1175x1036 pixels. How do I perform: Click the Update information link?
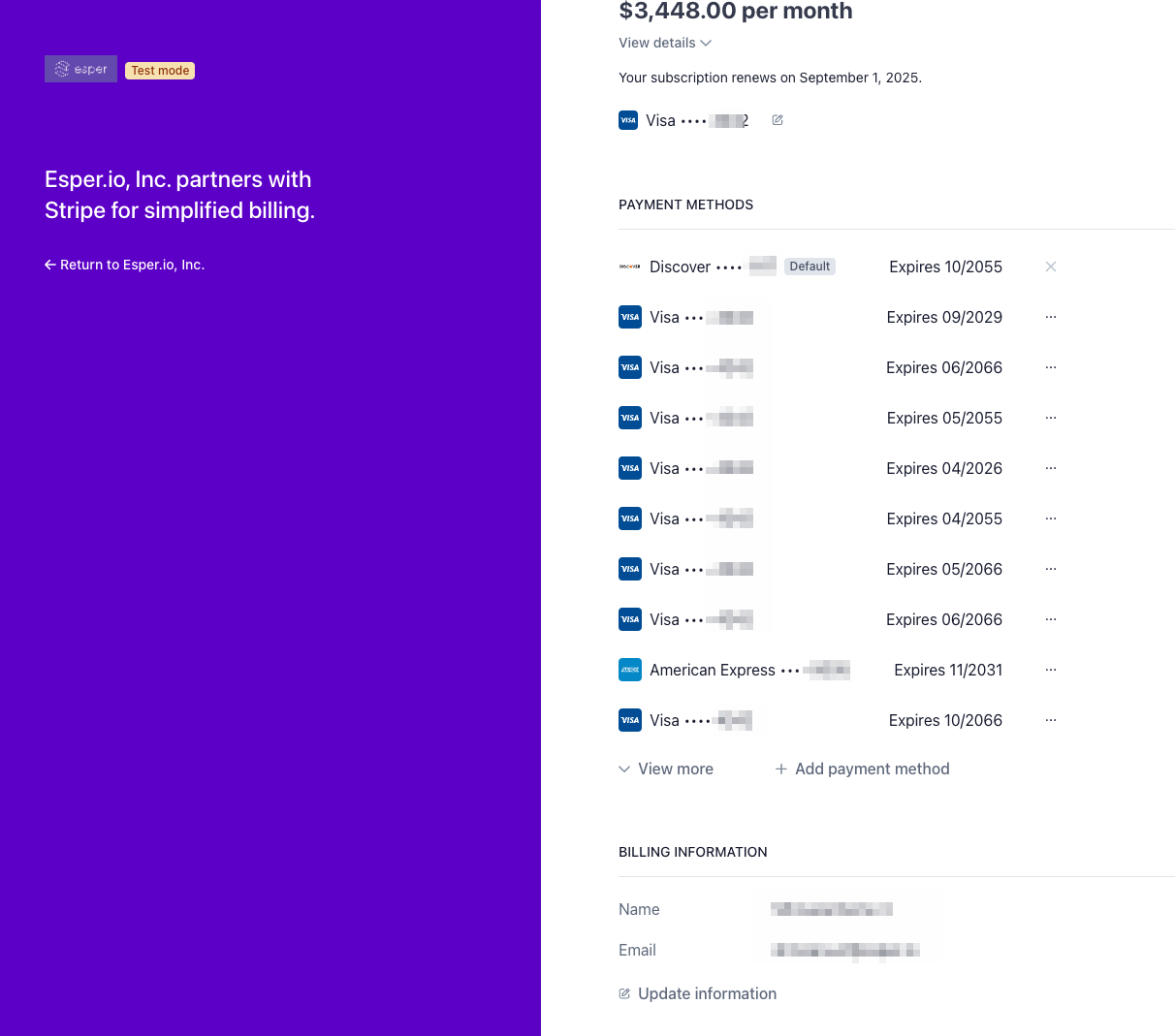(706, 993)
